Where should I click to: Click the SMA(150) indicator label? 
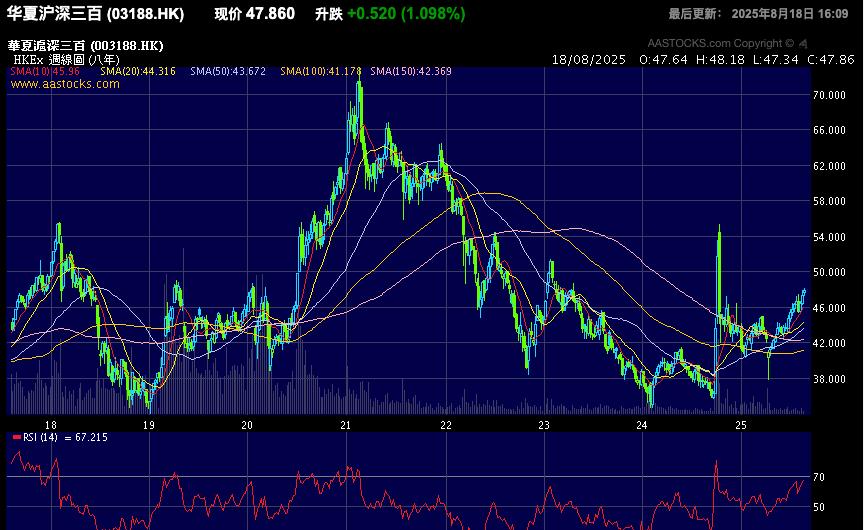tap(411, 72)
